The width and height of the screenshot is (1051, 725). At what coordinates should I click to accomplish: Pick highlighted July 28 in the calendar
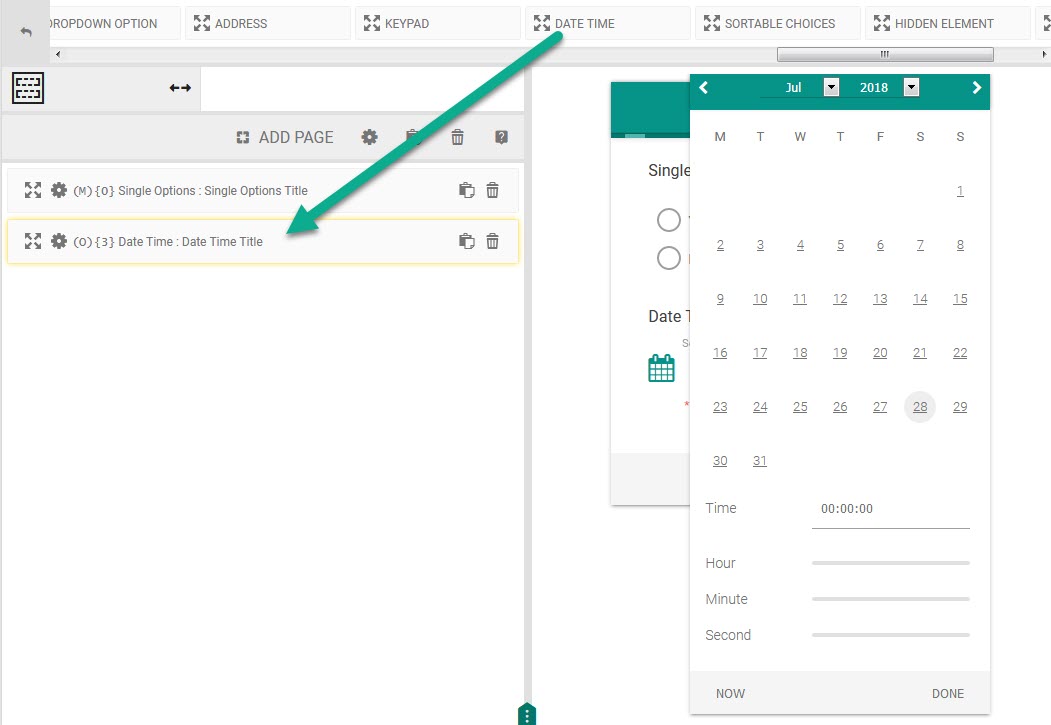coord(920,407)
